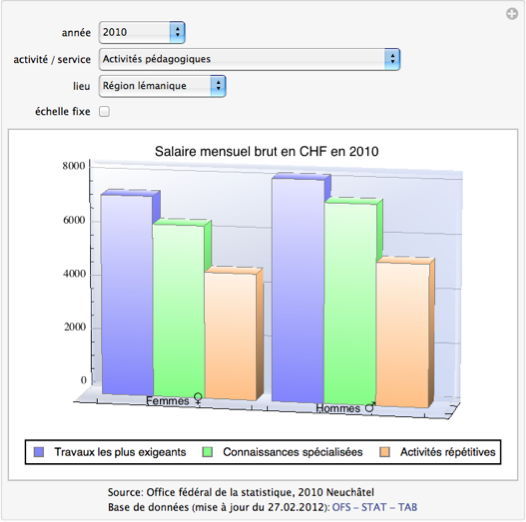Select the orange Hommes bar
Viewport: 526px width, 522px height.
point(403,335)
